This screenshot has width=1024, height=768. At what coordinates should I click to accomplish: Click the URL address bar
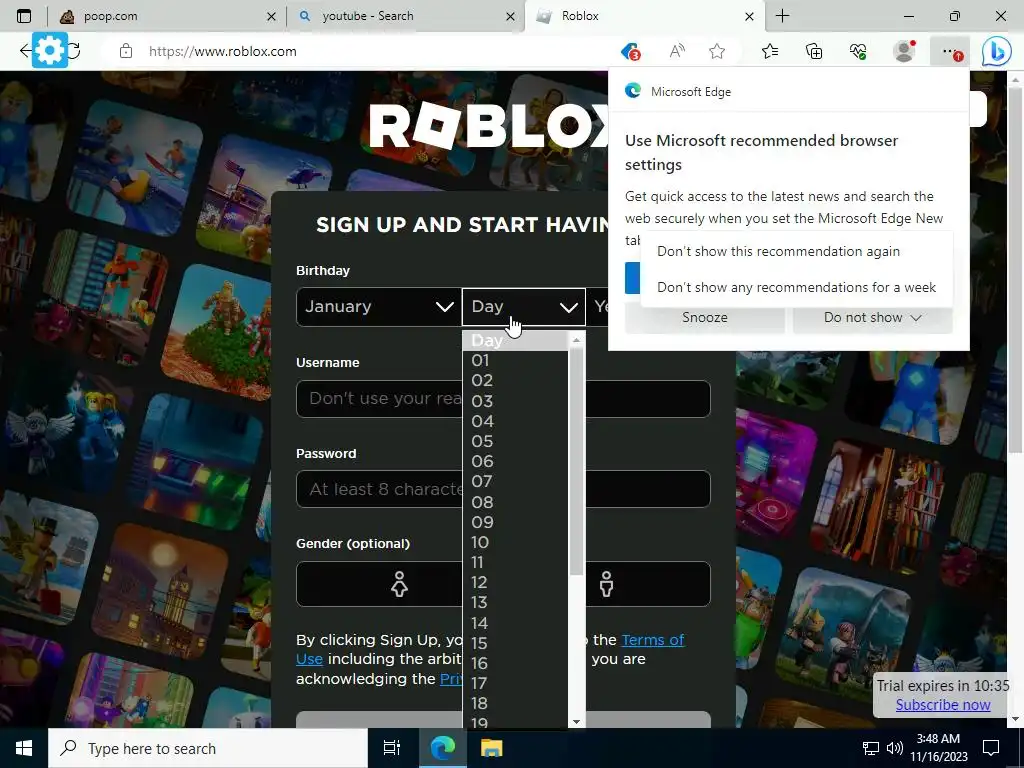point(366,51)
